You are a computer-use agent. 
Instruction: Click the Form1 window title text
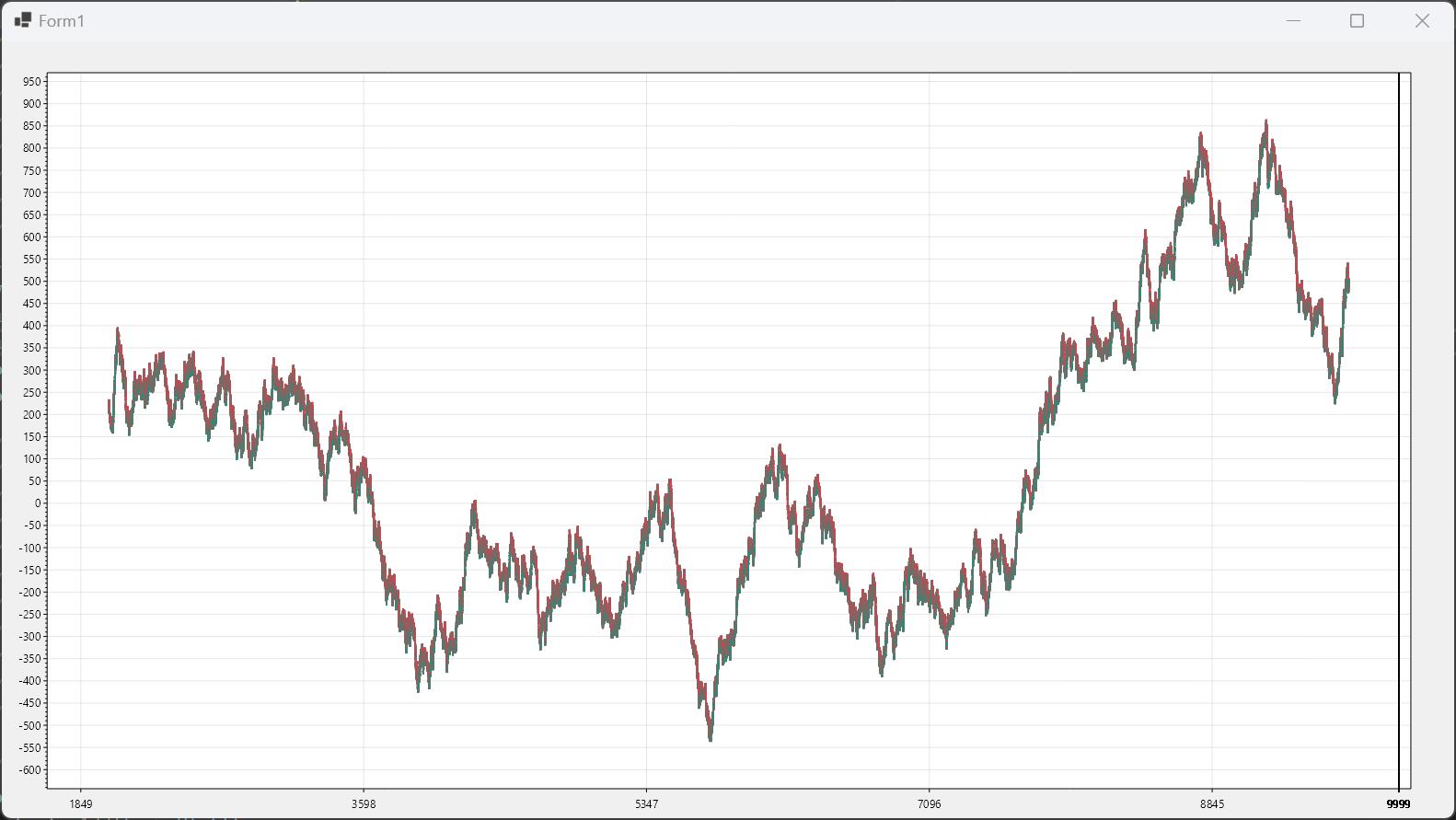pyautogui.click(x=62, y=21)
